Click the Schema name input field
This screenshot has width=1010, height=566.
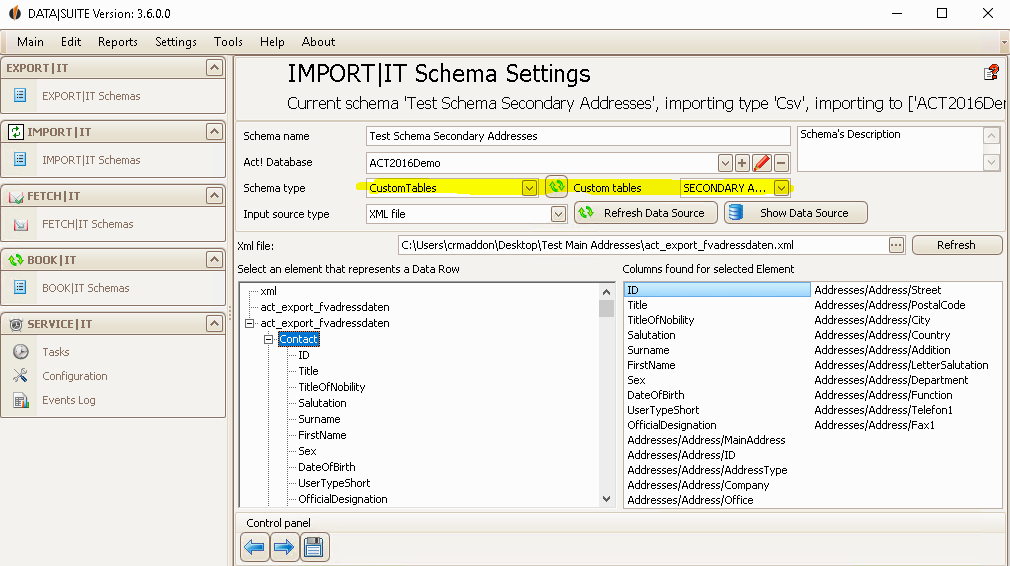tap(578, 136)
